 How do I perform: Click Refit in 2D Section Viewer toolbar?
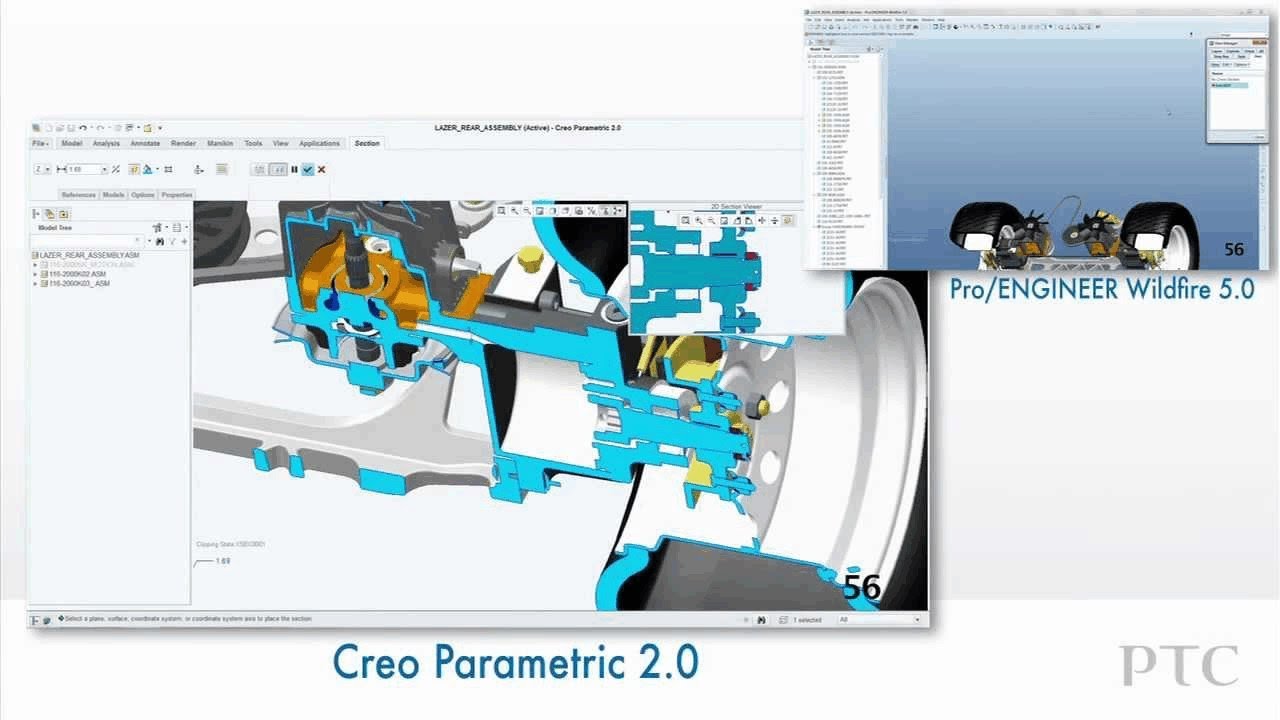tap(685, 220)
